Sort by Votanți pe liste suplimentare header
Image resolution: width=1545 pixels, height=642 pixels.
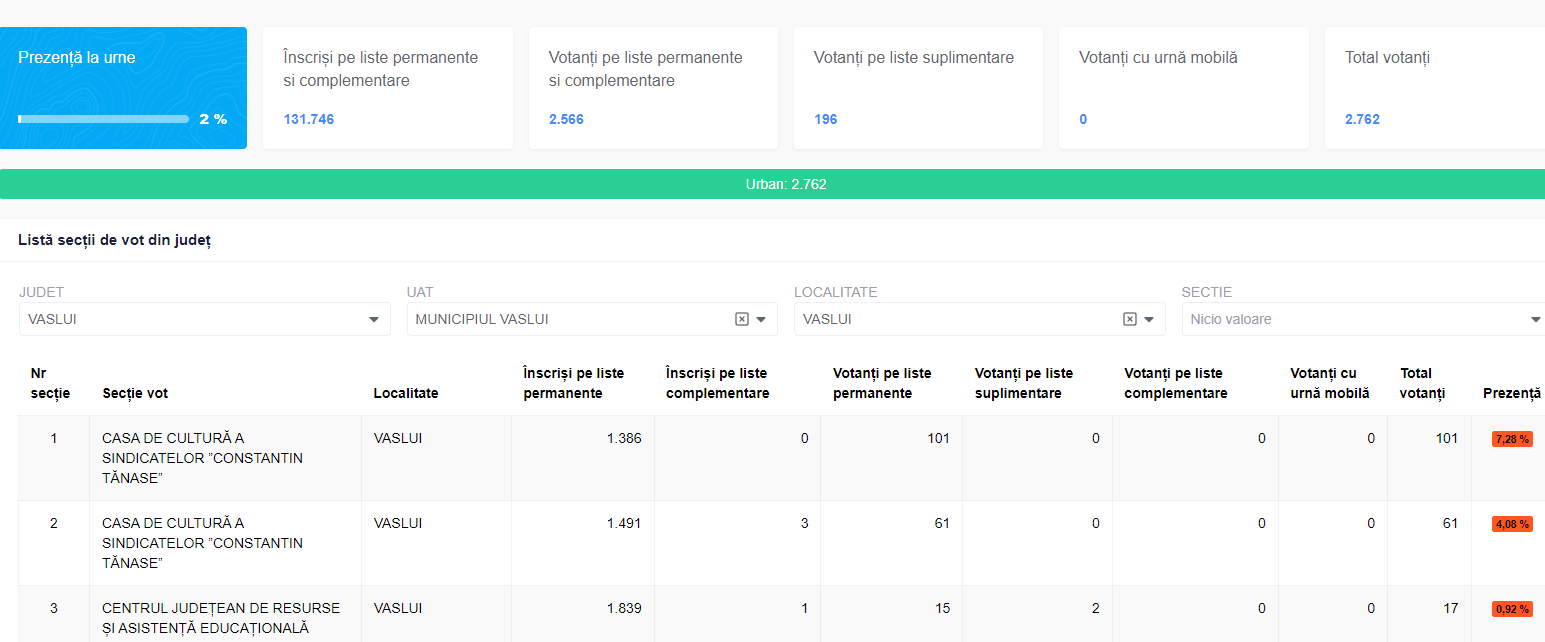(1024, 383)
